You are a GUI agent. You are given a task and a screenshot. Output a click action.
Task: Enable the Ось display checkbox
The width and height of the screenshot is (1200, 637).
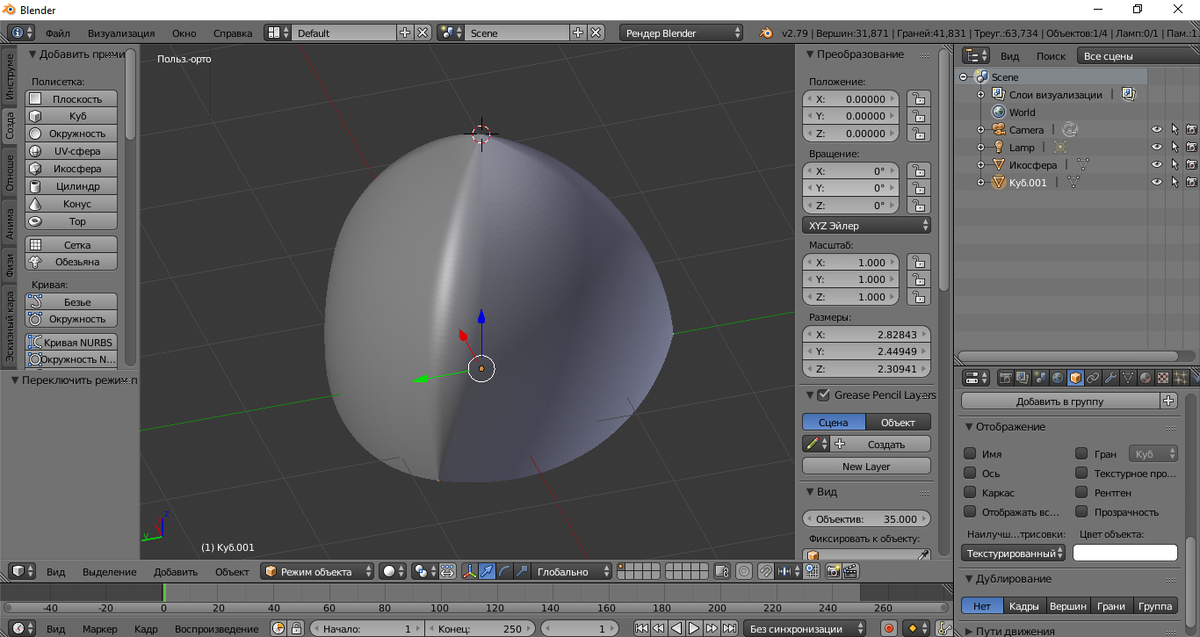coord(970,473)
